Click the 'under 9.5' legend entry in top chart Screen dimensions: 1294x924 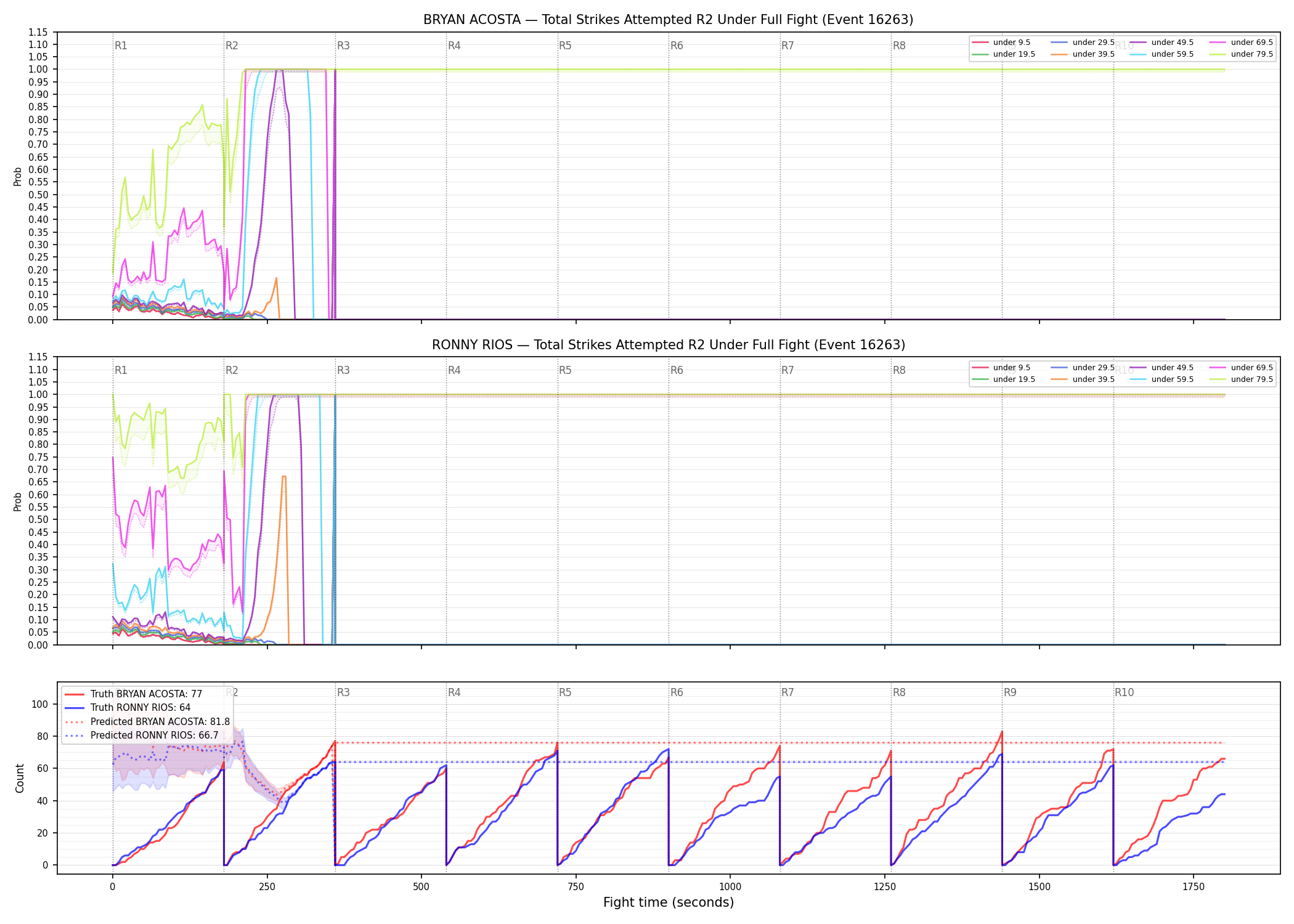(x=1001, y=43)
